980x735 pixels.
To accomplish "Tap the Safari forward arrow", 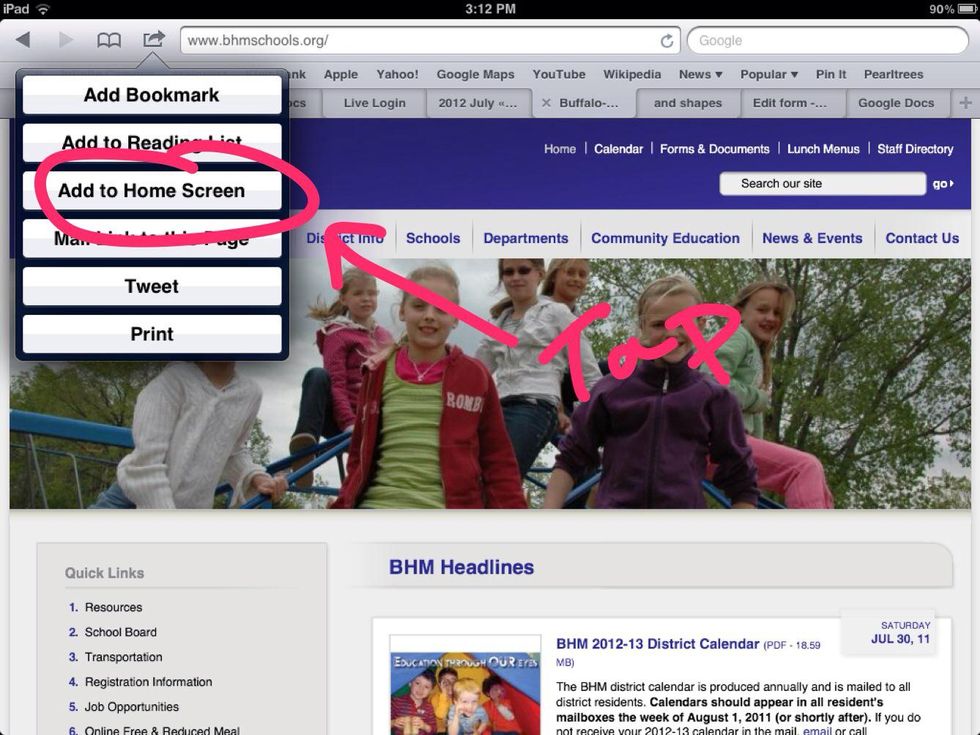I will coord(66,40).
